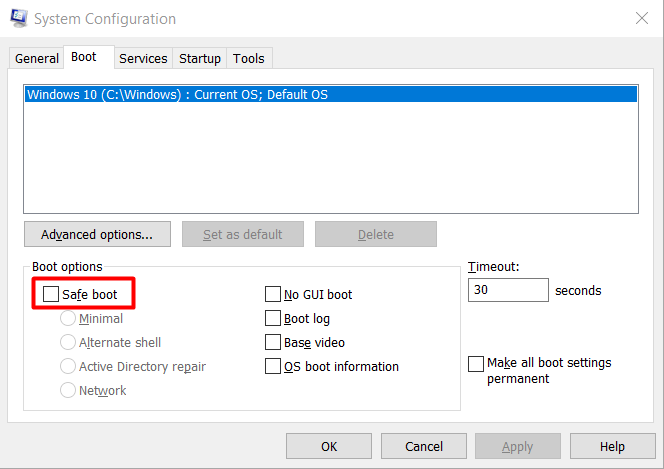Check Make all boot settings permanent
This screenshot has width=664, height=469.
(x=476, y=364)
